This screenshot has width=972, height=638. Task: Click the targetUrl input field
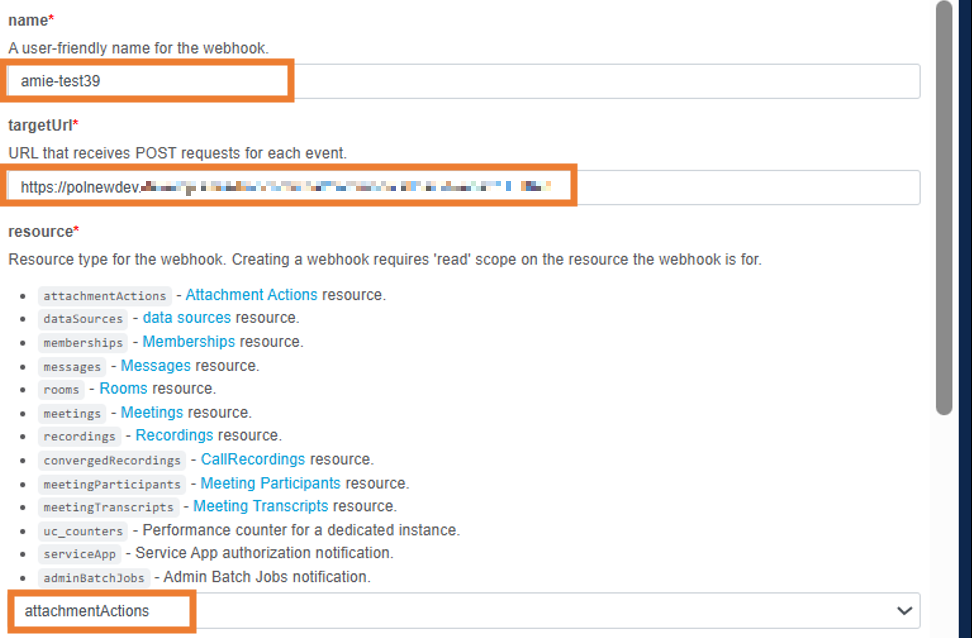click(x=462, y=187)
